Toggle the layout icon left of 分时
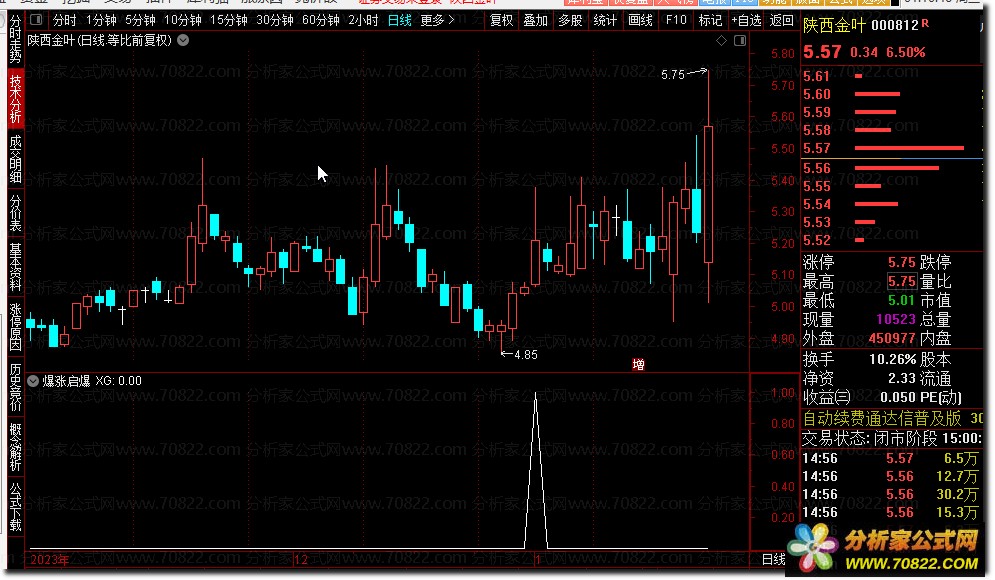This screenshot has width=995, height=580. pos(36,20)
